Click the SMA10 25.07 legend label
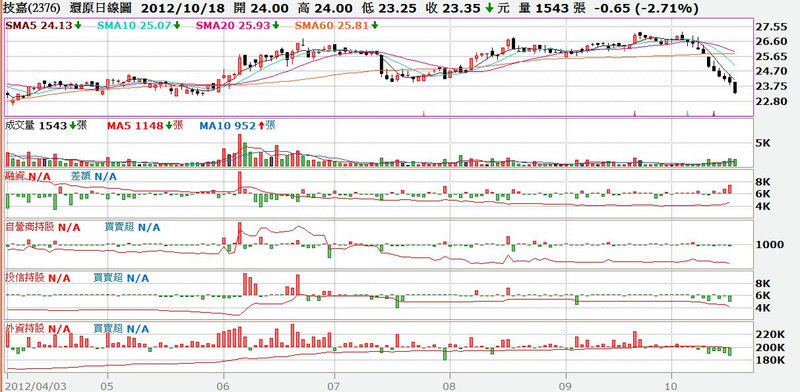 [x=138, y=25]
